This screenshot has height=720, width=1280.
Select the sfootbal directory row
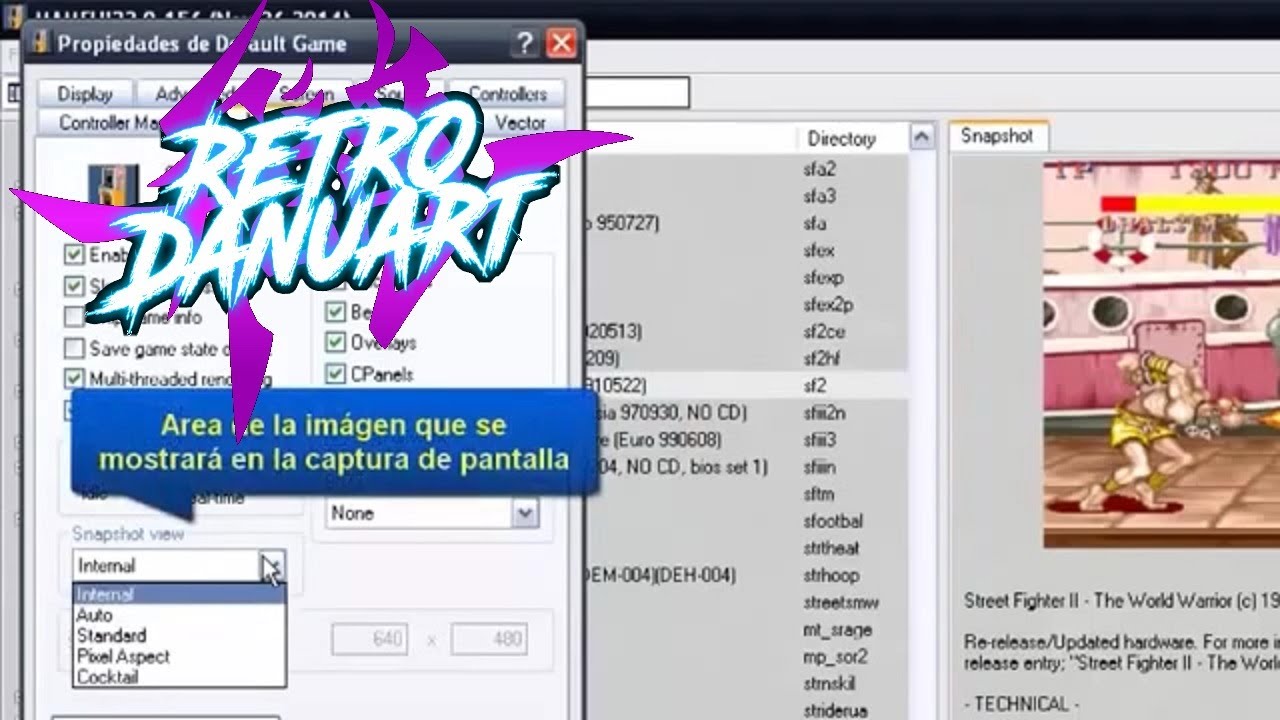point(832,521)
